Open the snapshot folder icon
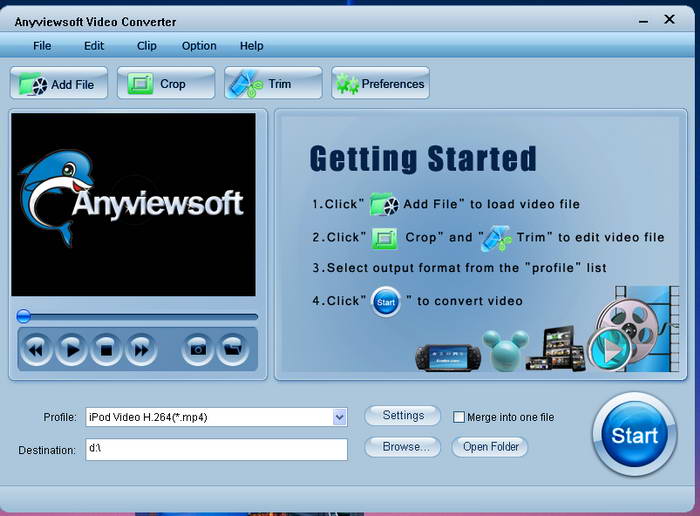Image resolution: width=700 pixels, height=516 pixels. pyautogui.click(x=233, y=349)
